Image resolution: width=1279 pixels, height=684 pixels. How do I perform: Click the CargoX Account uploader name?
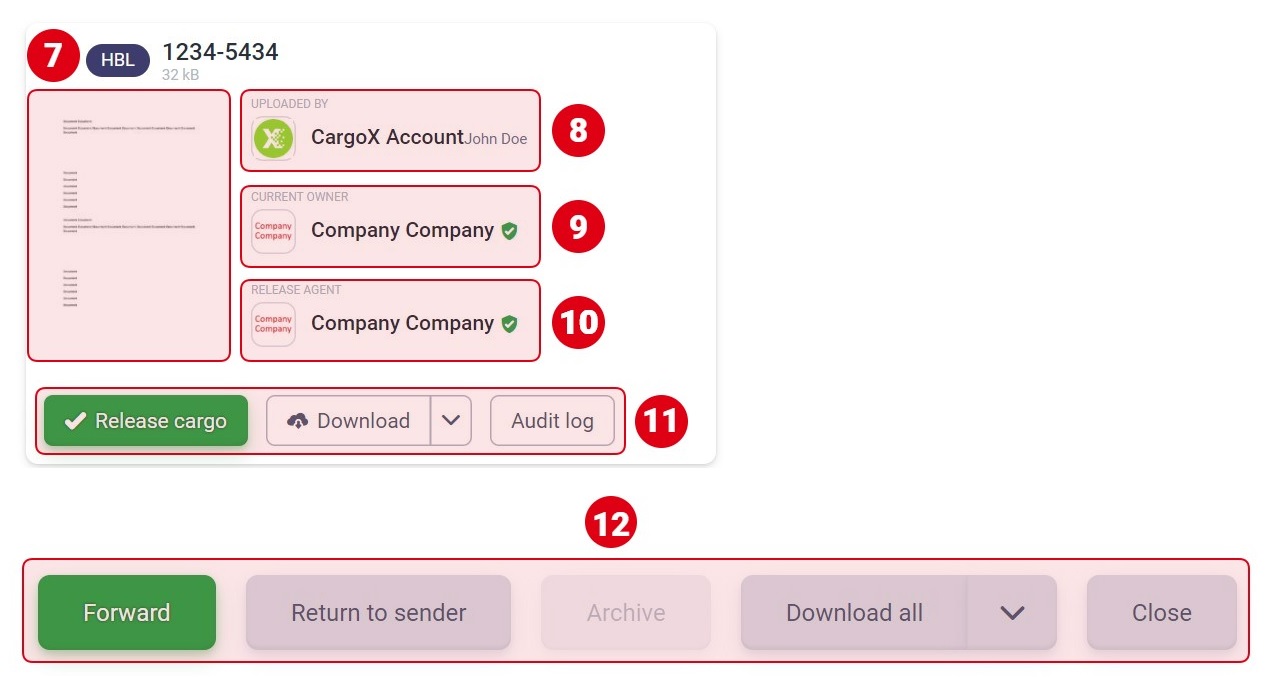pos(387,138)
